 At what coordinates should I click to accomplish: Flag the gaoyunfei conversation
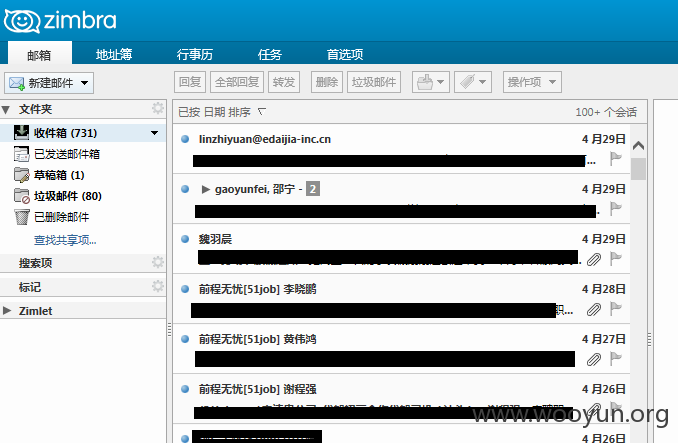pyautogui.click(x=616, y=208)
